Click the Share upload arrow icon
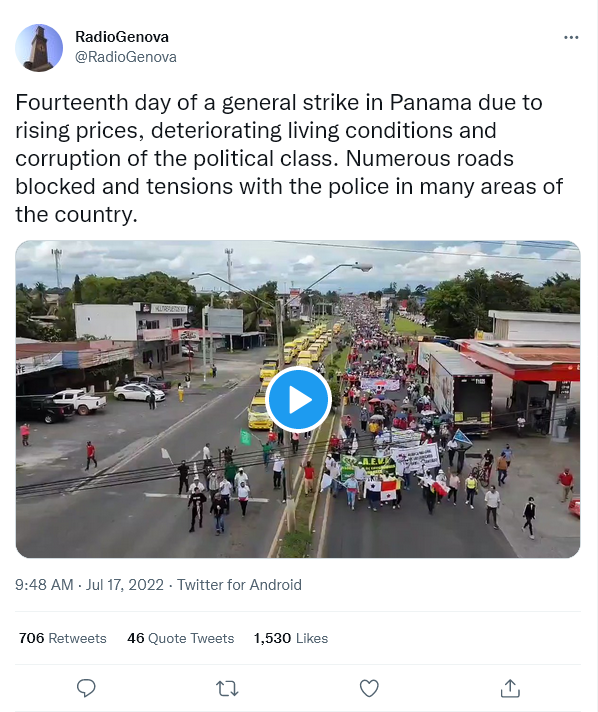Viewport: 598px width, 712px height. [x=510, y=688]
